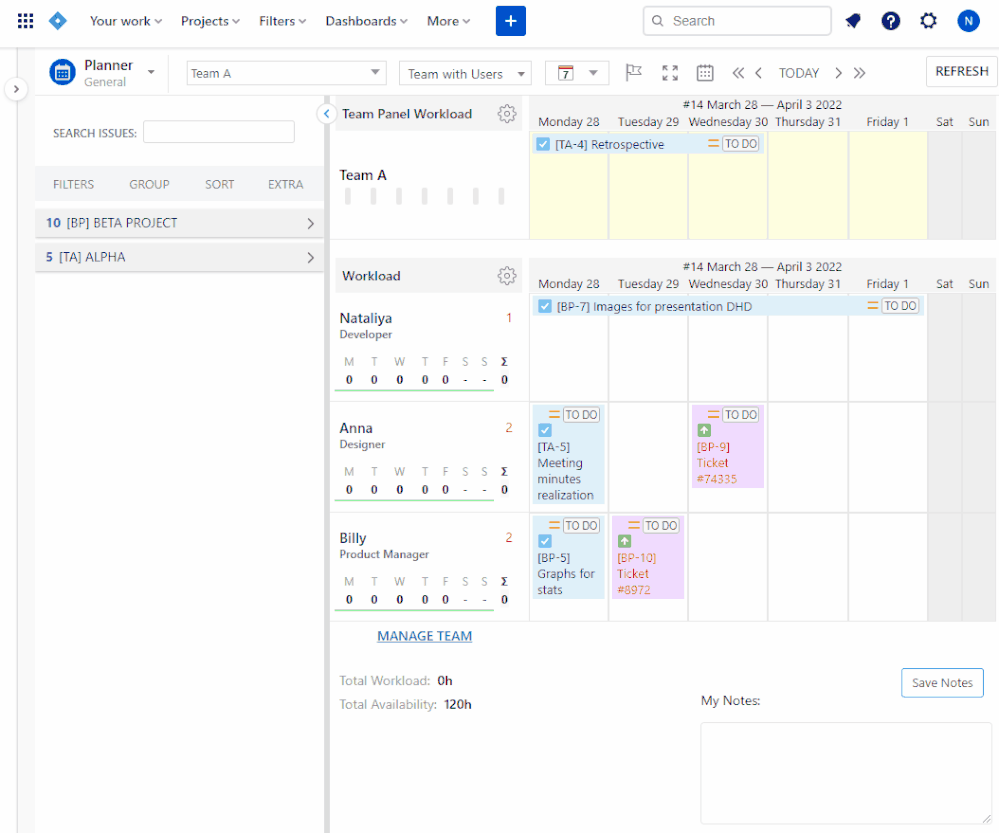The width and height of the screenshot is (999, 833).
Task: Click the TO DO status on BP-10
Action: (661, 525)
